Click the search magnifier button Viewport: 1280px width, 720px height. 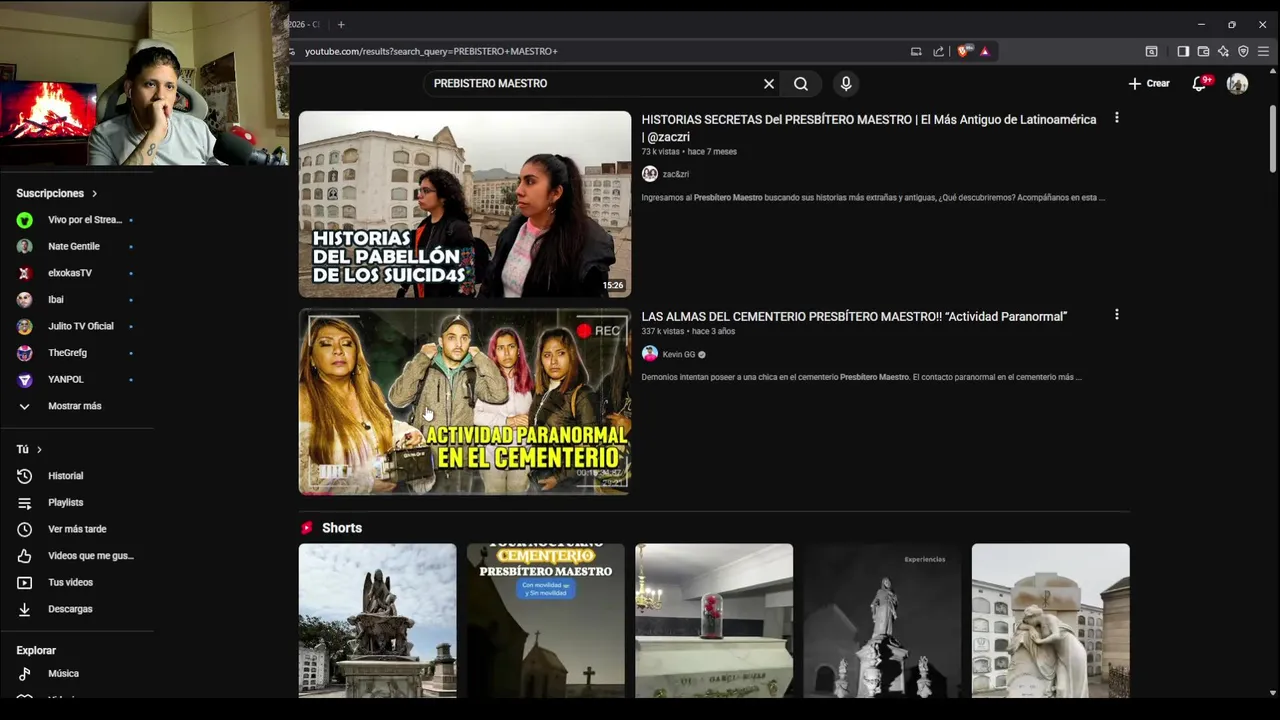[801, 84]
